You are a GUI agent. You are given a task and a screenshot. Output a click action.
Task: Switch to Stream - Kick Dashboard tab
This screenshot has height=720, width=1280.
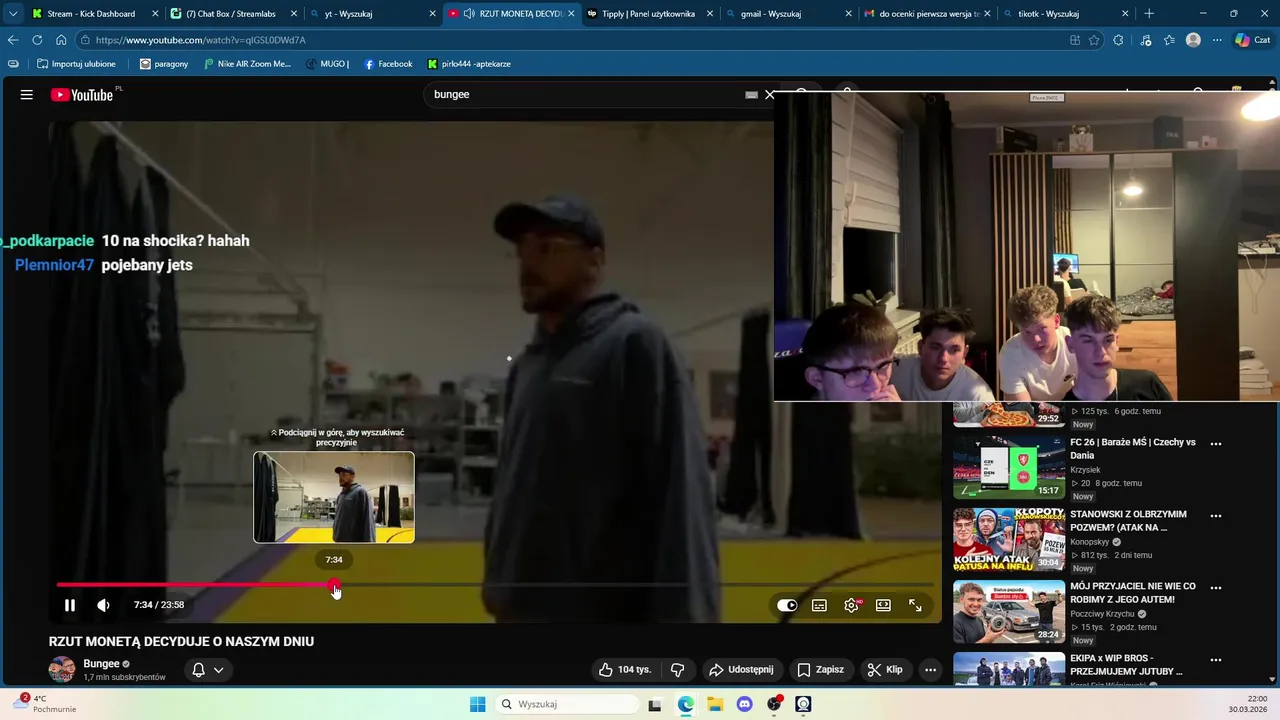(x=92, y=14)
